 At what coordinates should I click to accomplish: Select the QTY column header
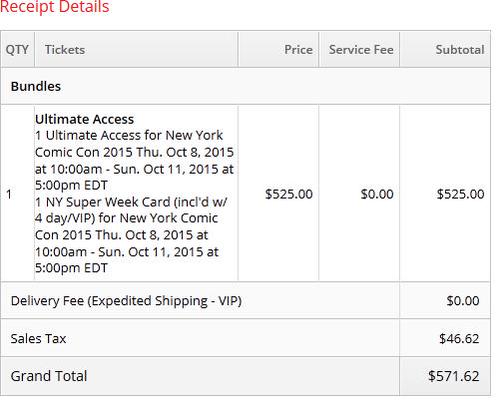pos(17,50)
